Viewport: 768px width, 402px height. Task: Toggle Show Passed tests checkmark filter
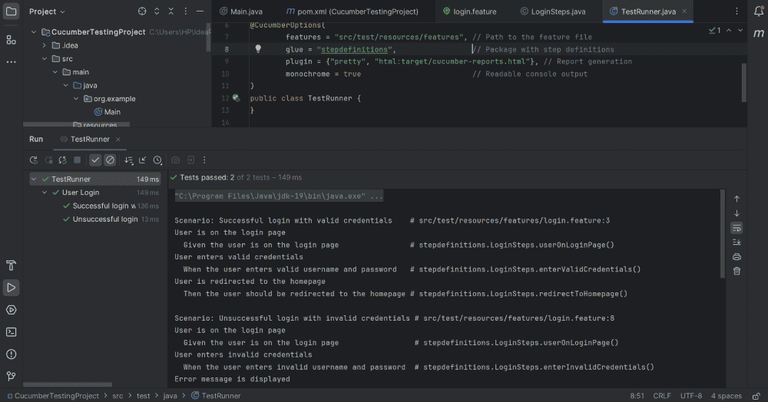(x=95, y=160)
